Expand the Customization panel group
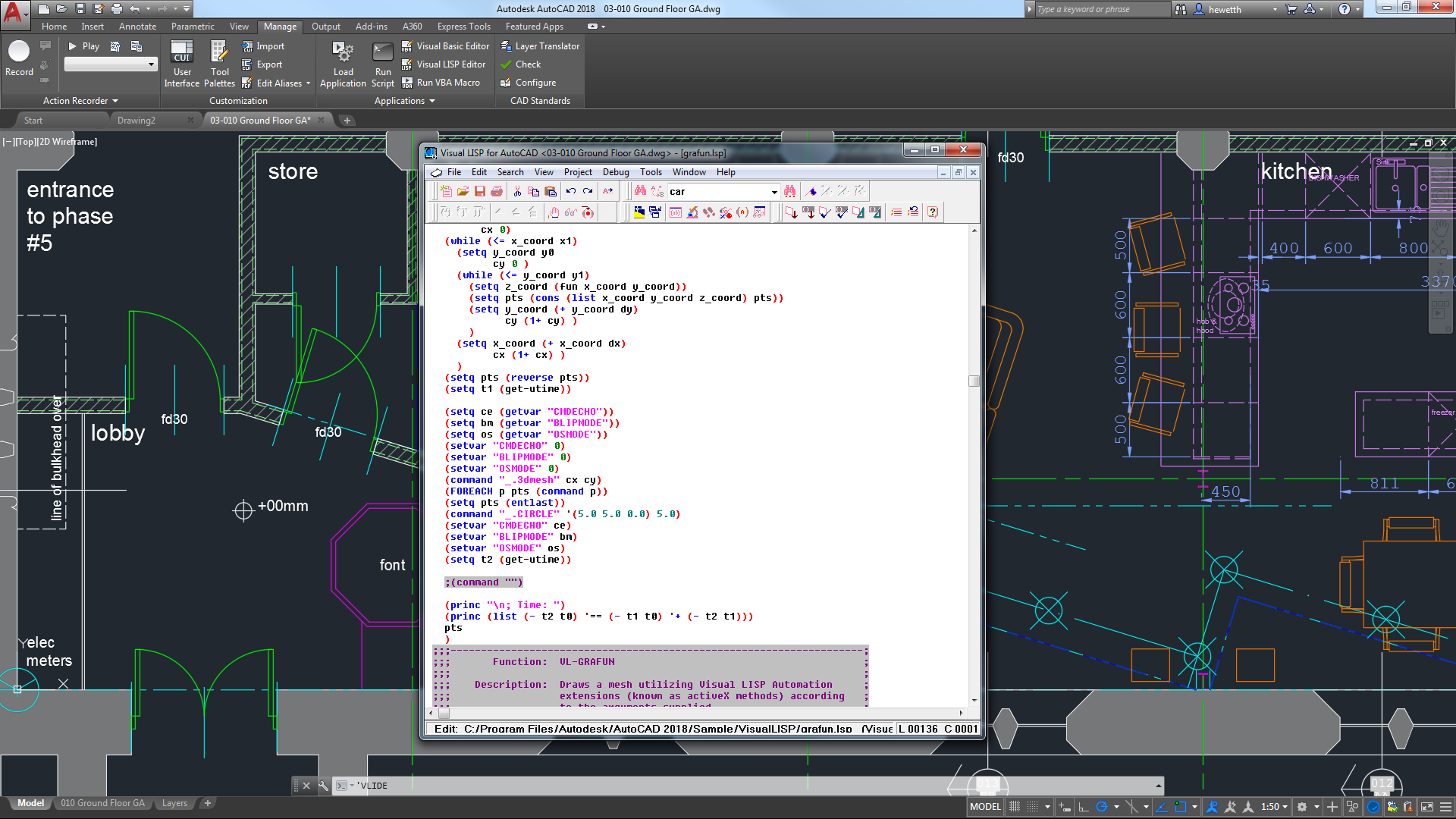 [x=237, y=100]
